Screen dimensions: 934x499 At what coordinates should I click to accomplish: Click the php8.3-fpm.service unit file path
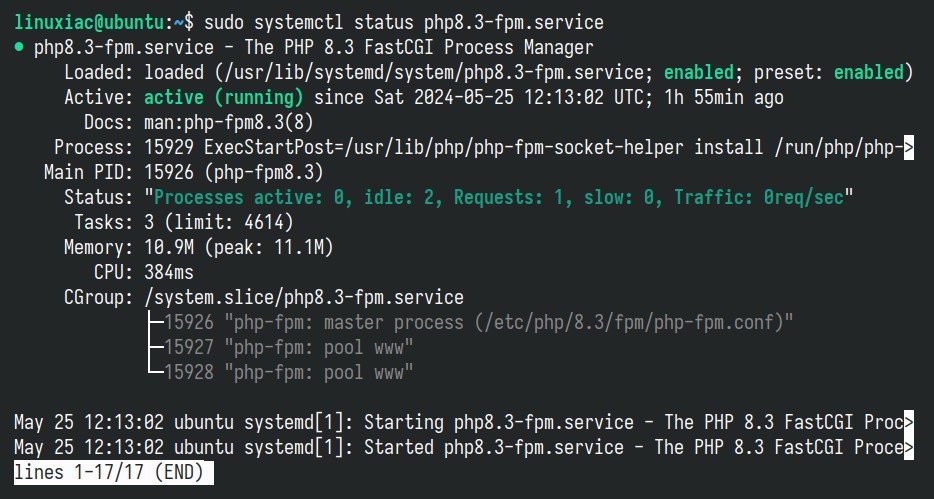point(429,73)
